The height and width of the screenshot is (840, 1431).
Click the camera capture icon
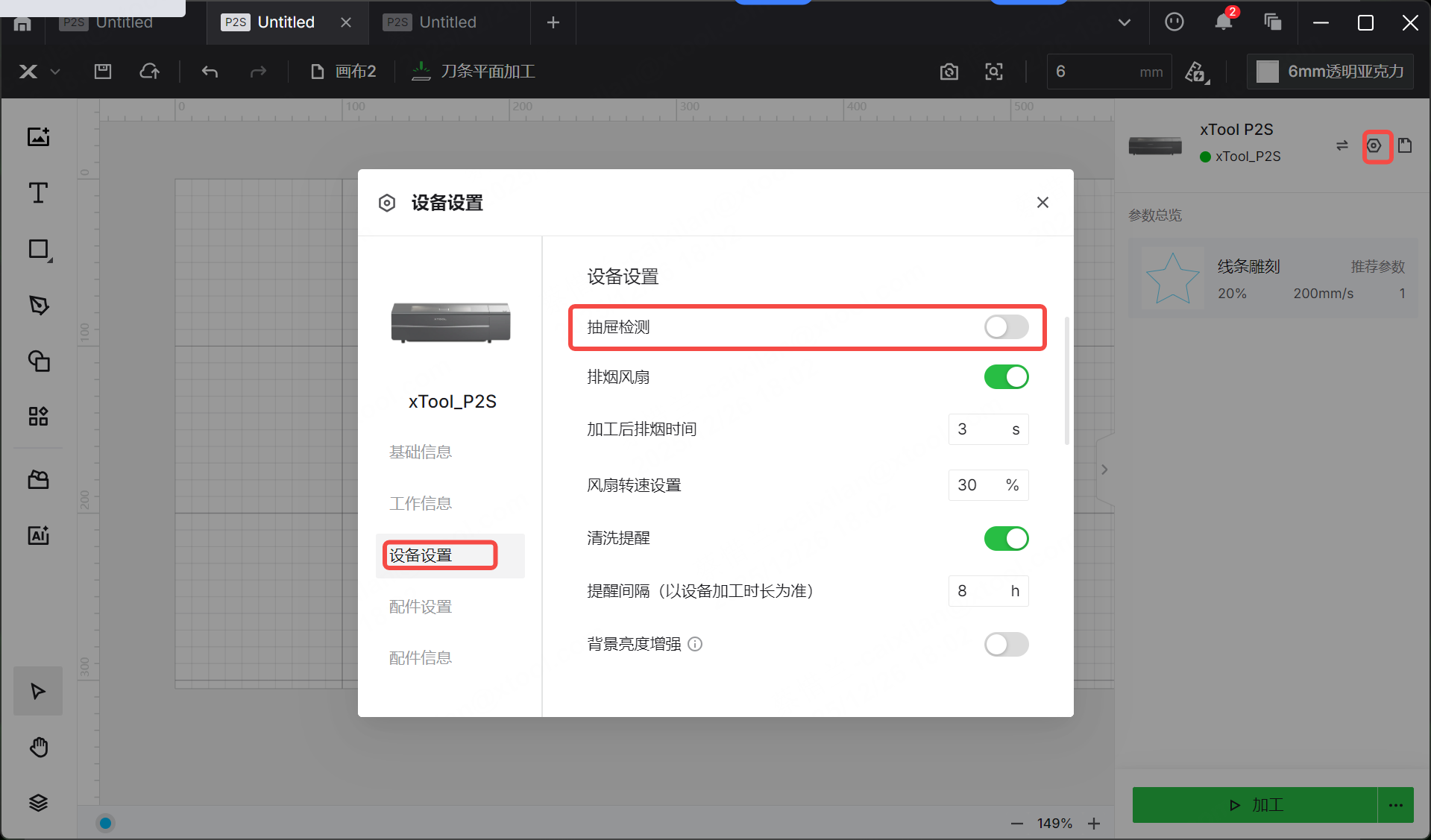tap(949, 72)
